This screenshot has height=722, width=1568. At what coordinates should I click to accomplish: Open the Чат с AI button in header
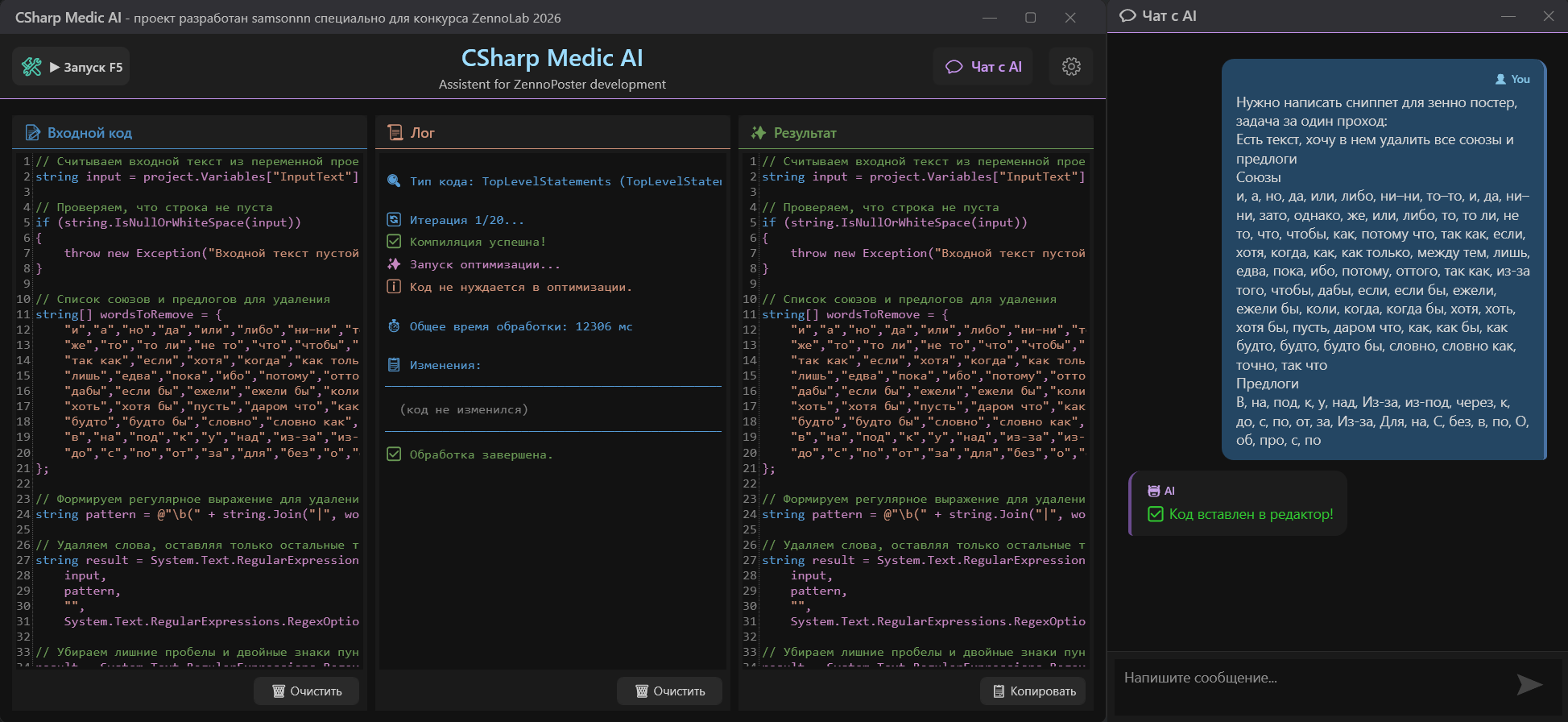[983, 67]
